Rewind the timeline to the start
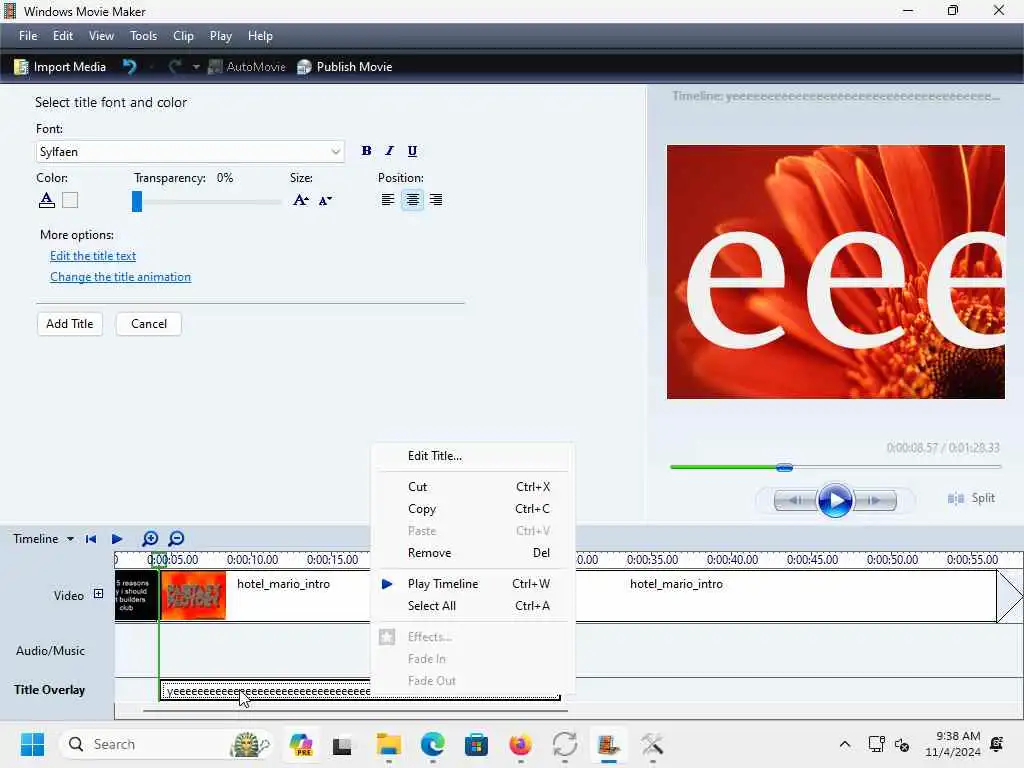The width and height of the screenshot is (1024, 768). (x=91, y=539)
